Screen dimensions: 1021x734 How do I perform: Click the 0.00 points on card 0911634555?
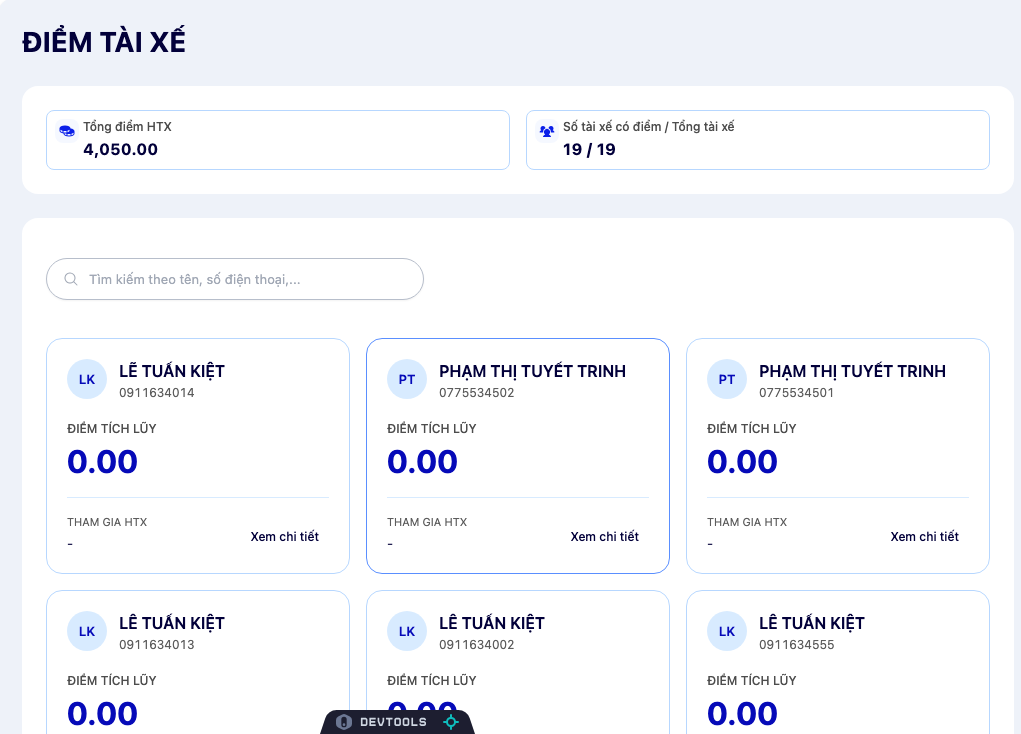tap(742, 714)
